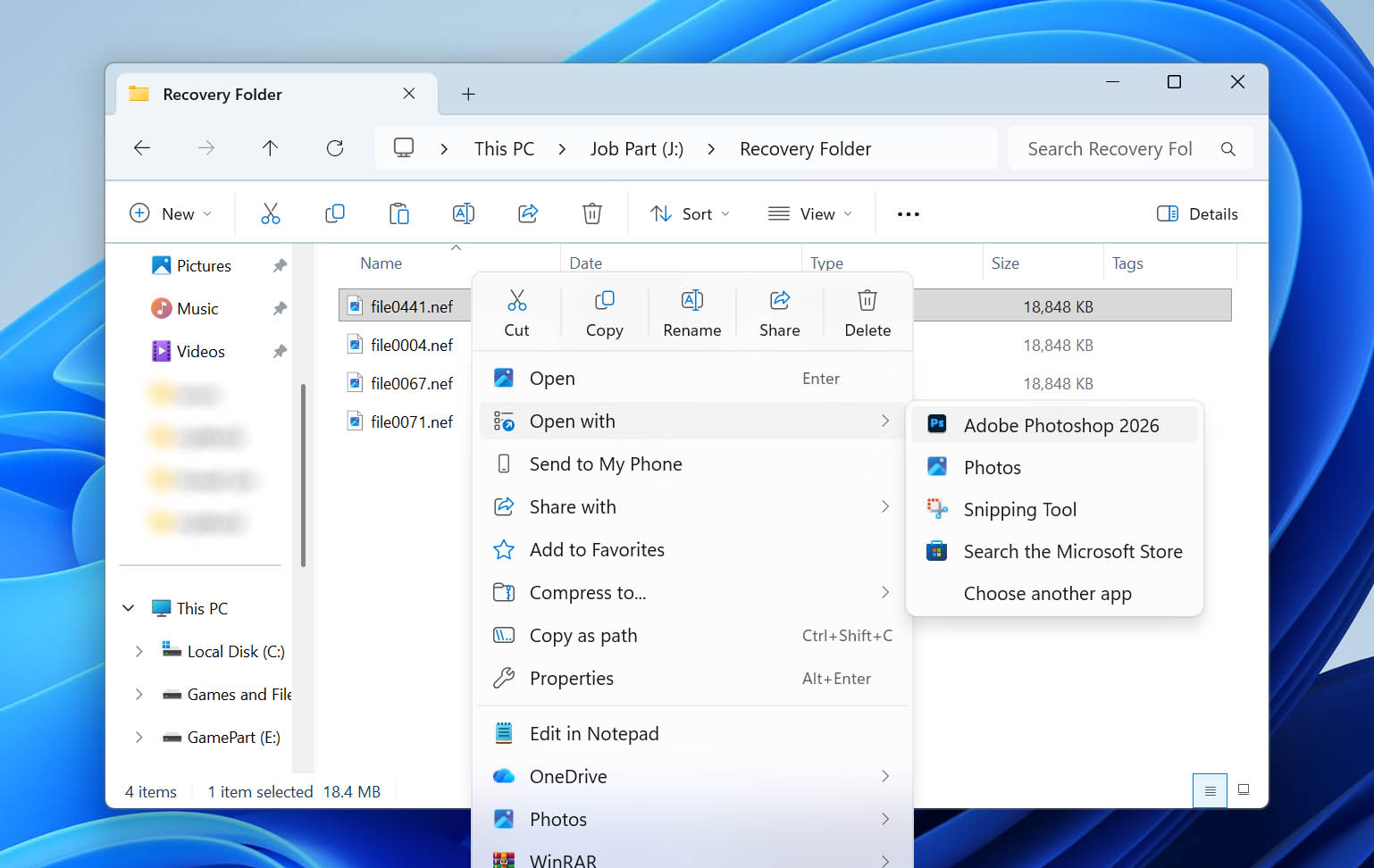The width and height of the screenshot is (1374, 868).
Task: Click the Share icon in the context menu
Action: point(779,310)
